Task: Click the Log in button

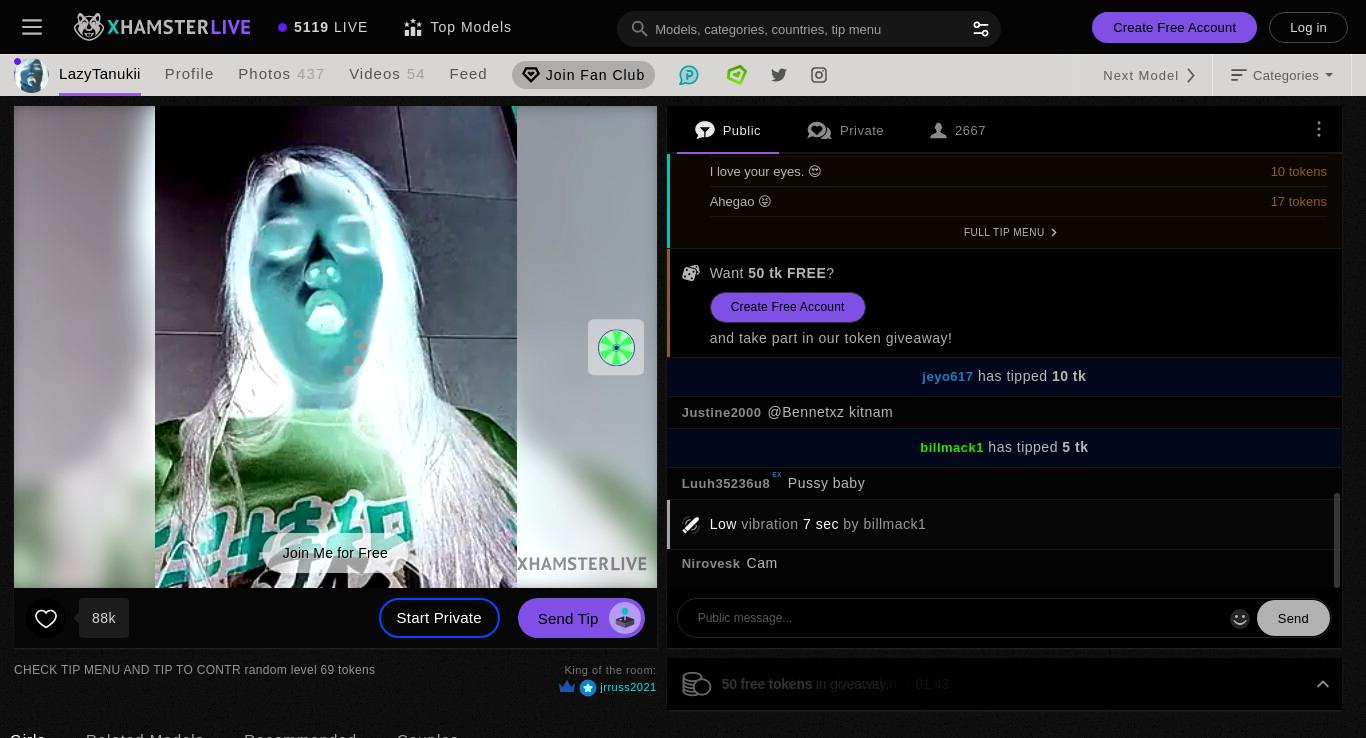Action: click(x=1308, y=27)
